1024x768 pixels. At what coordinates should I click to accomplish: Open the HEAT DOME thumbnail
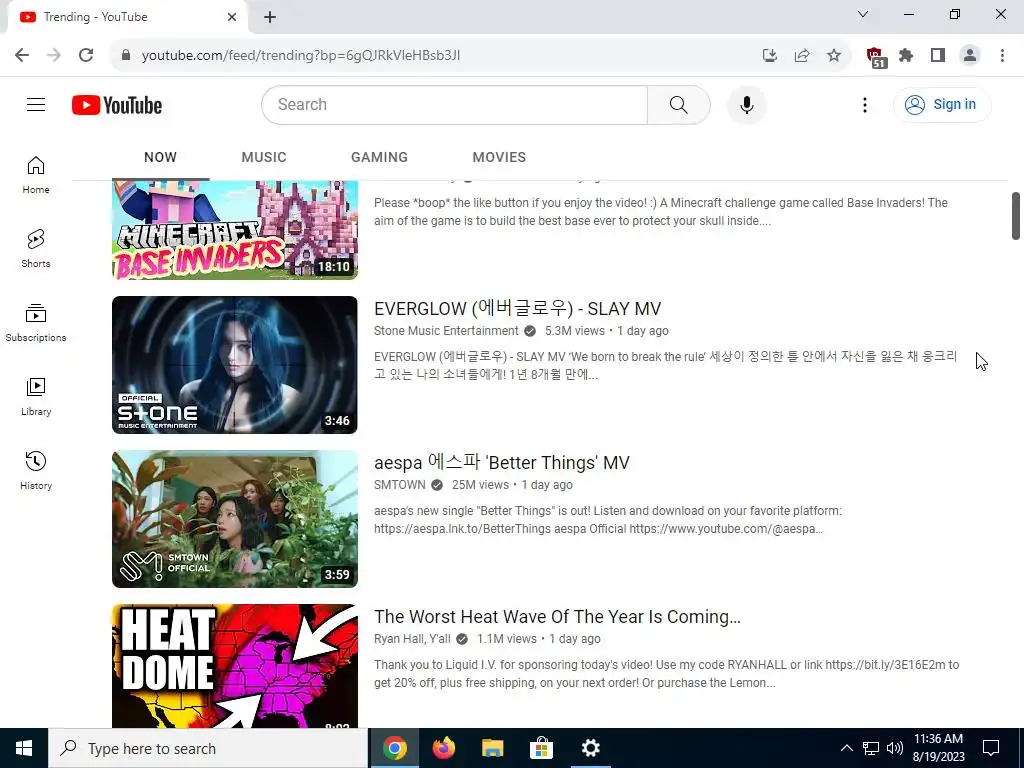click(235, 666)
